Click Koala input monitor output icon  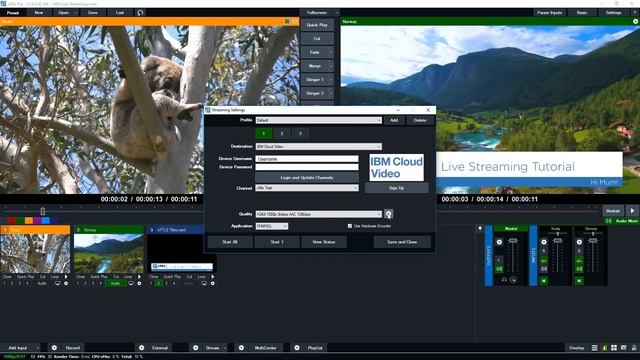point(58,283)
